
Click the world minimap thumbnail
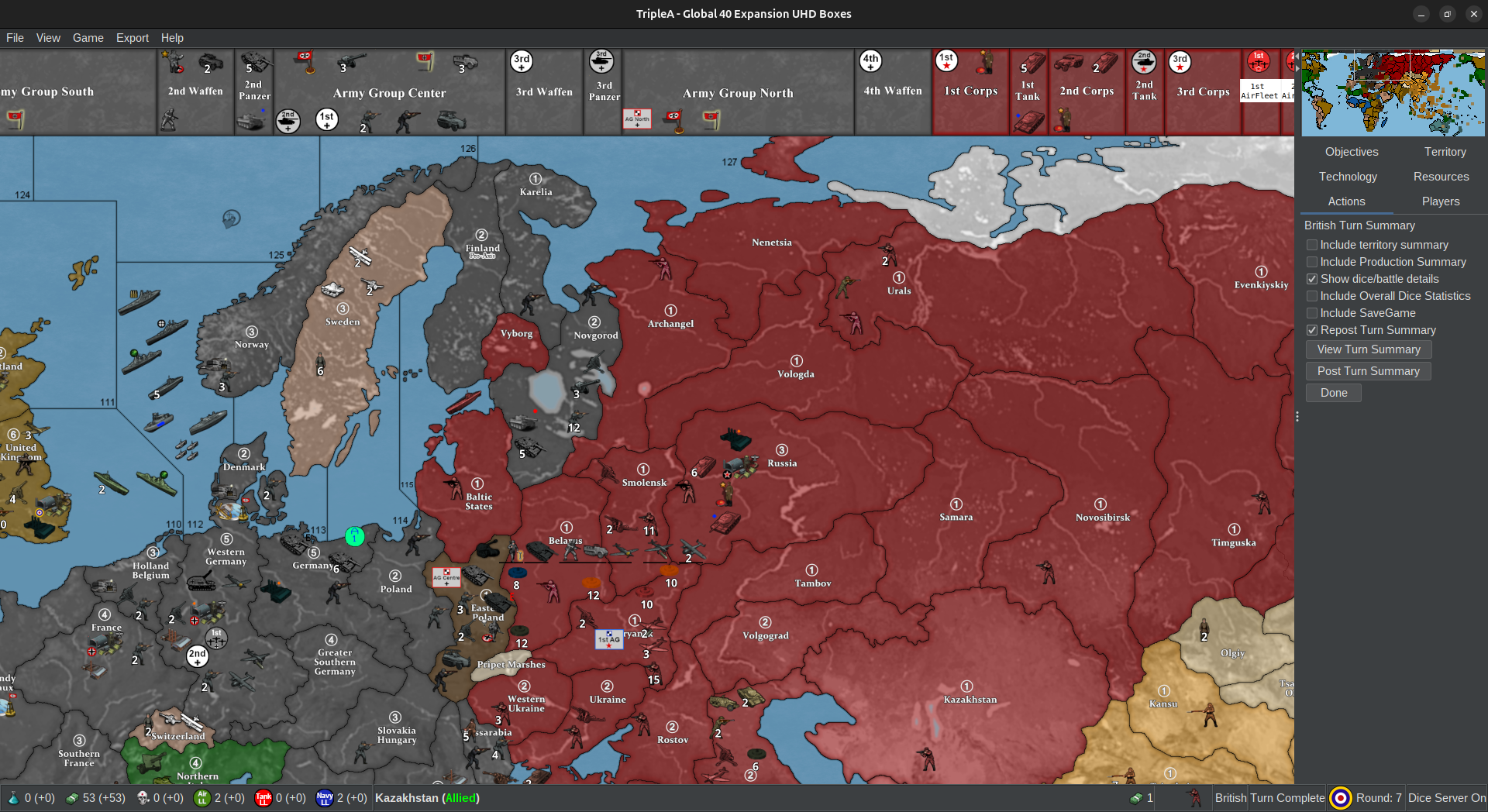(1393, 93)
